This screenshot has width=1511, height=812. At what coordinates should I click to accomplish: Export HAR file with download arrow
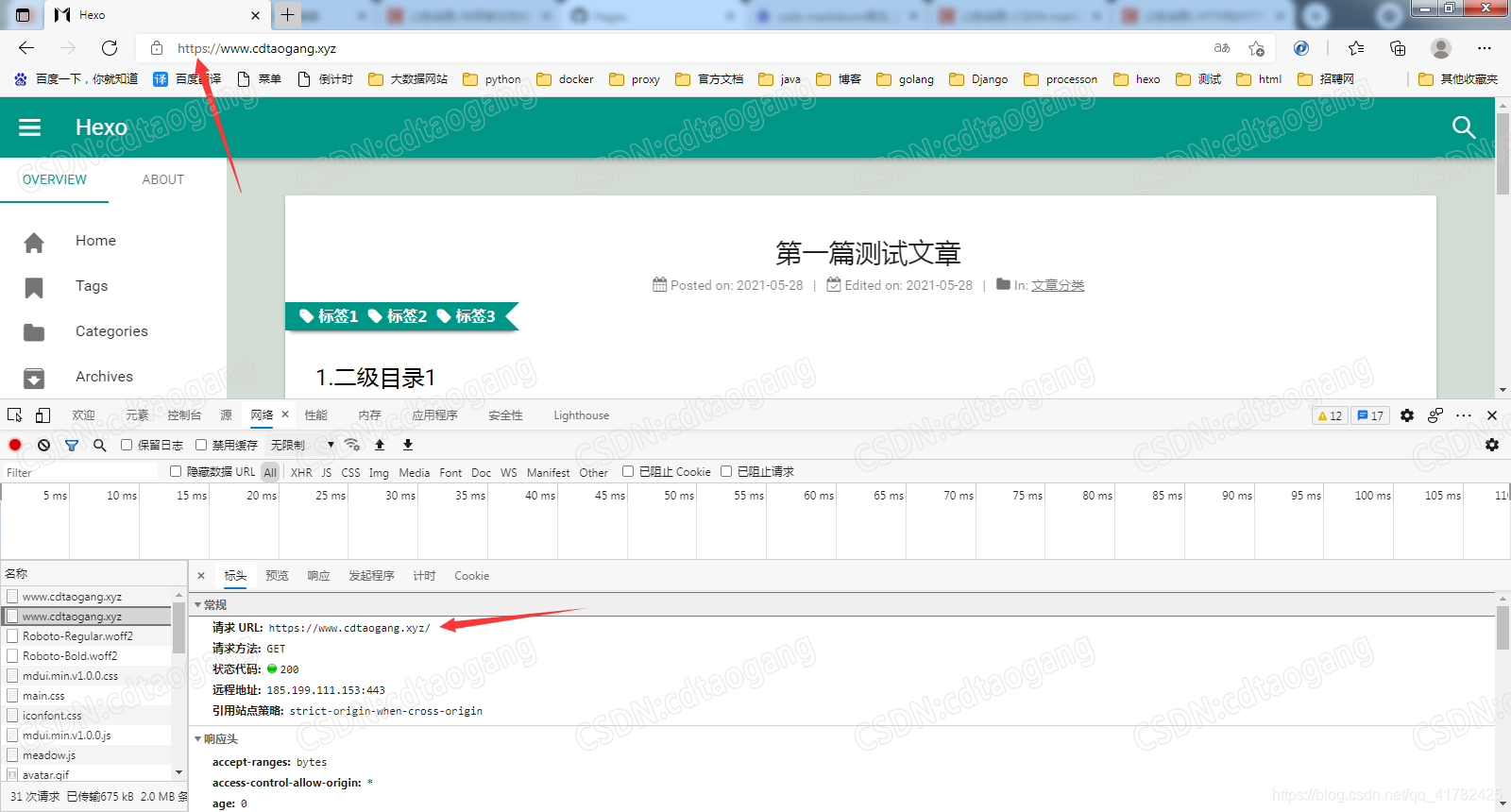pos(408,445)
